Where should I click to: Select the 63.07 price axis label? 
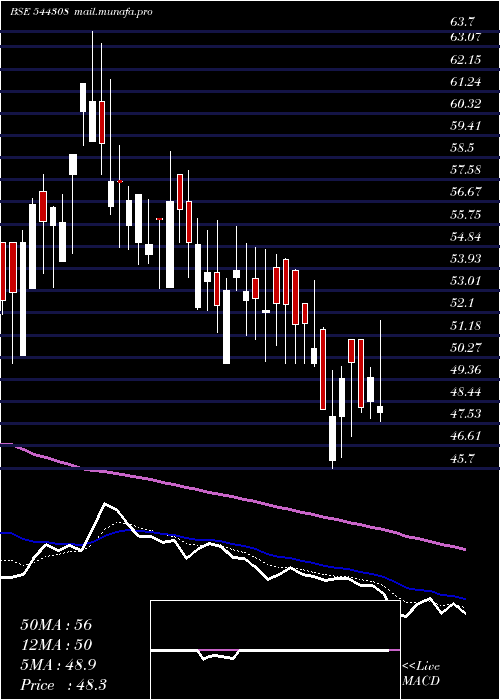[466, 37]
